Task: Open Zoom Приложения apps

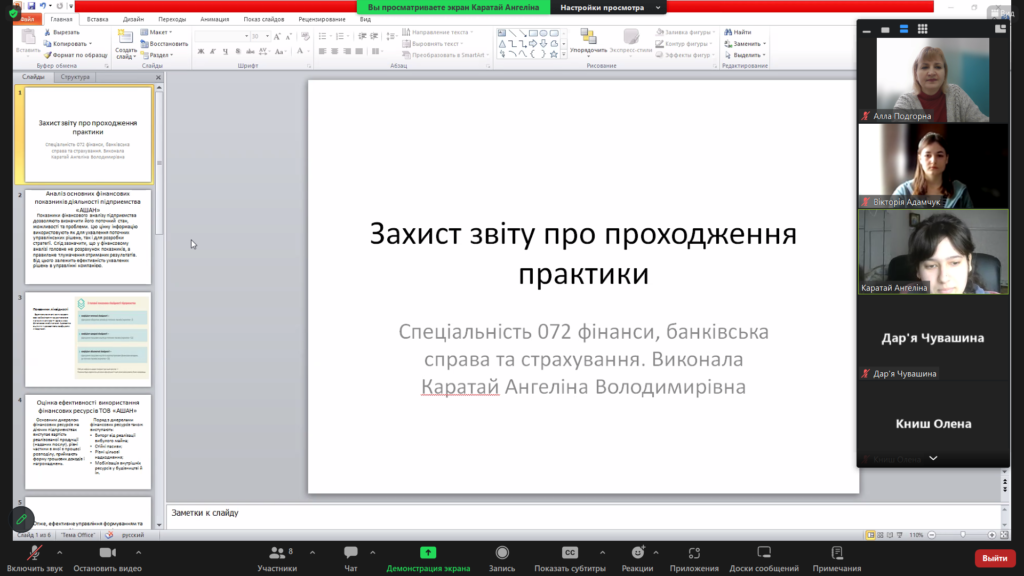Action: point(694,559)
